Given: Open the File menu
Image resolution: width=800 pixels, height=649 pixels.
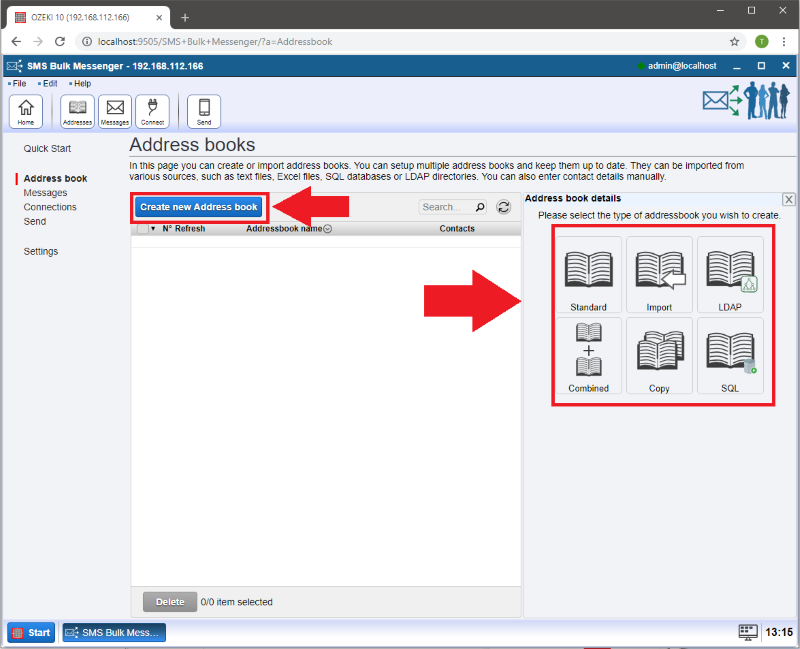Looking at the screenshot, I should [19, 84].
